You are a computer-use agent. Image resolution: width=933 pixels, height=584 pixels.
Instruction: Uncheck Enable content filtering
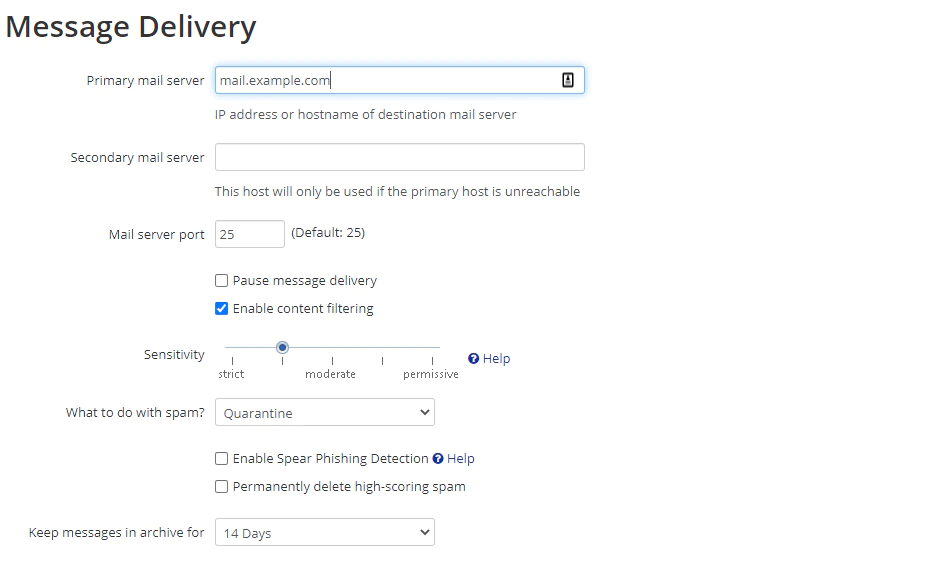[221, 308]
